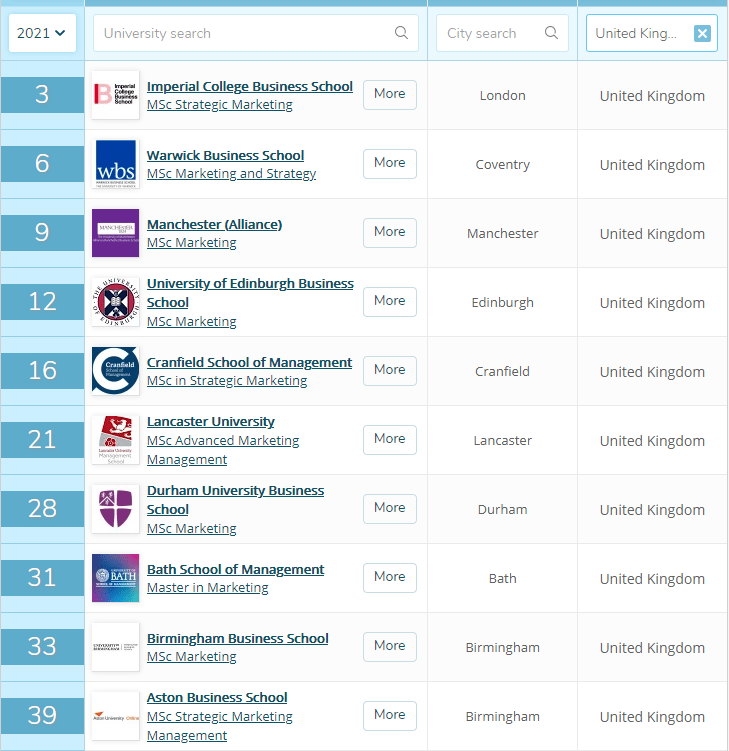Open University of Edinburgh Business School link
The image size is (729, 751).
[250, 293]
